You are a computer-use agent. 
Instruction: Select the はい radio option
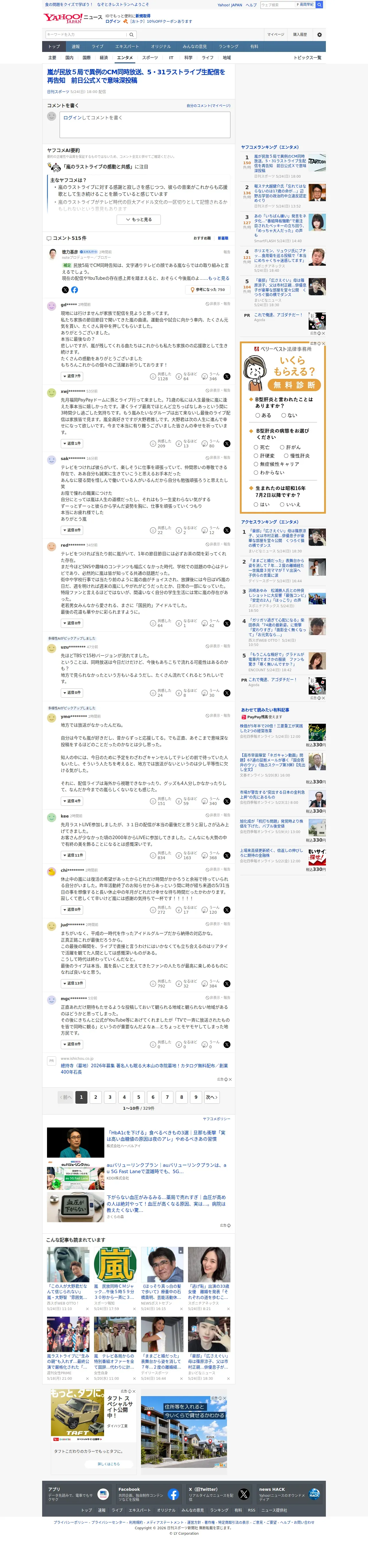[x=256, y=504]
